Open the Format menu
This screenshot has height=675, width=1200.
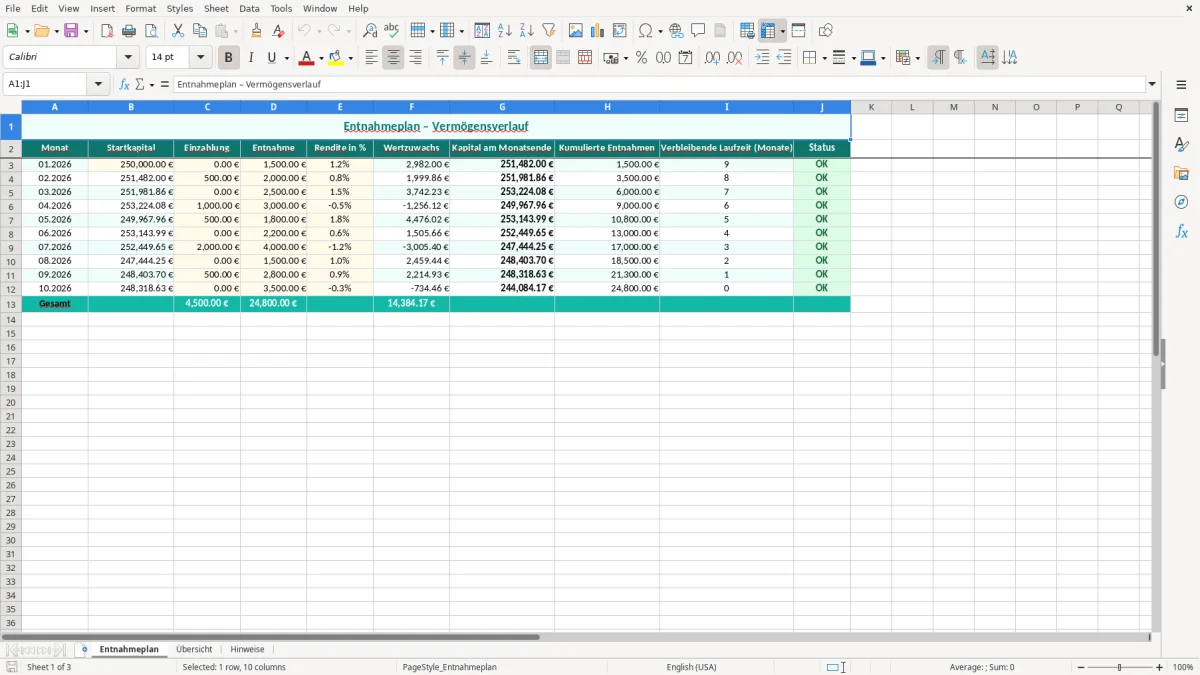point(140,8)
